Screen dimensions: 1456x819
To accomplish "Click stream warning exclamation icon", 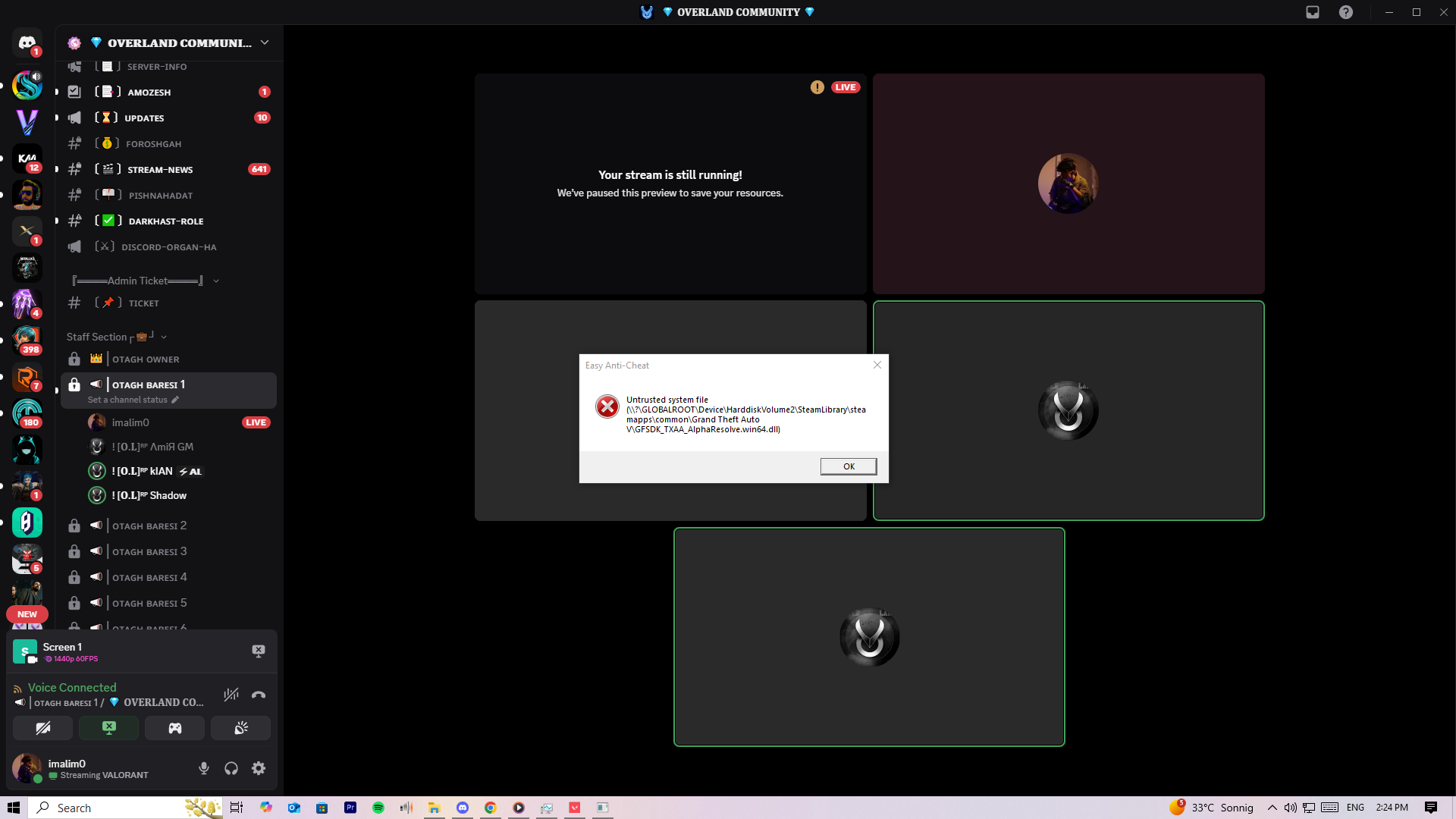I will pos(817,87).
